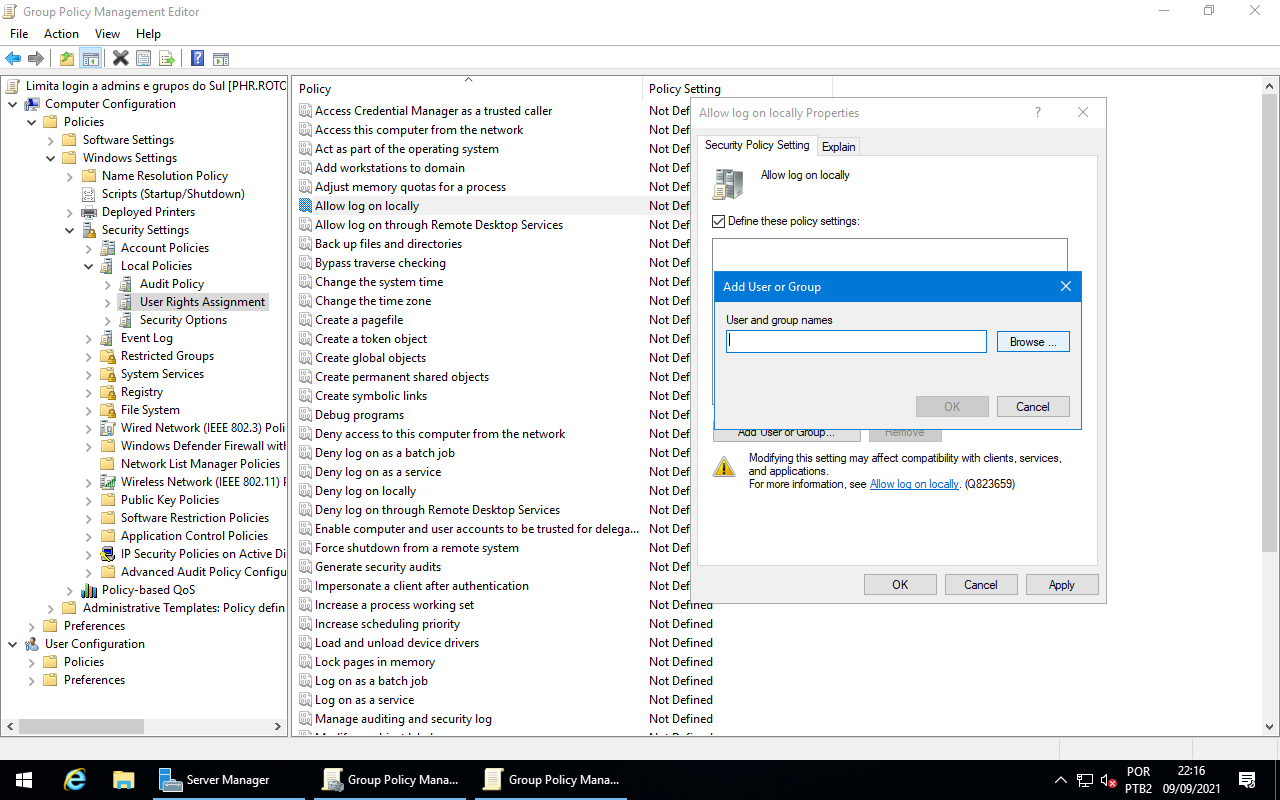The image size is (1280, 800).
Task: Cancel the Add User or Group dialog
Action: pyautogui.click(x=1032, y=407)
